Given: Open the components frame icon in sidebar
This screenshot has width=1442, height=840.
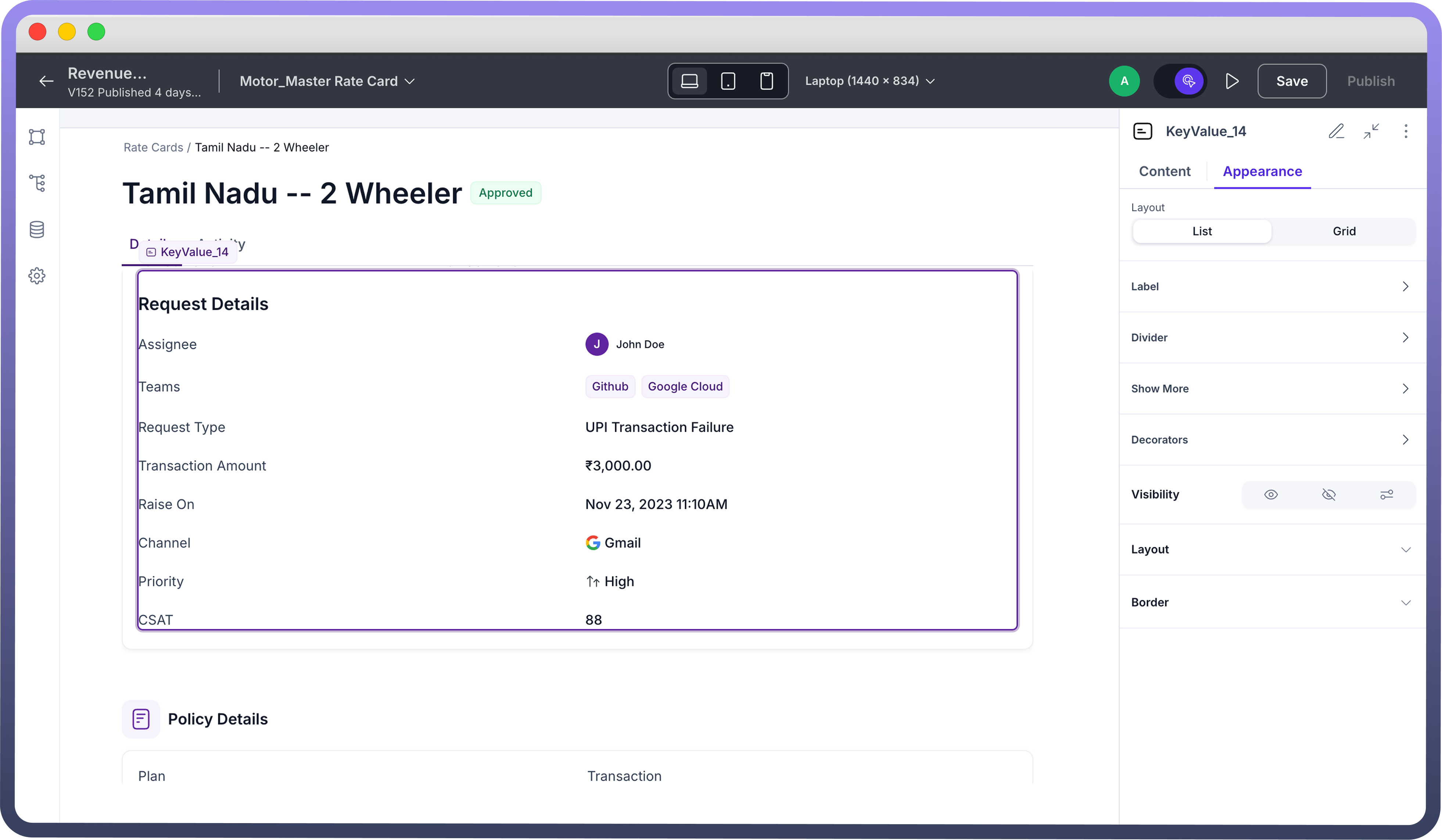Looking at the screenshot, I should coord(37,137).
